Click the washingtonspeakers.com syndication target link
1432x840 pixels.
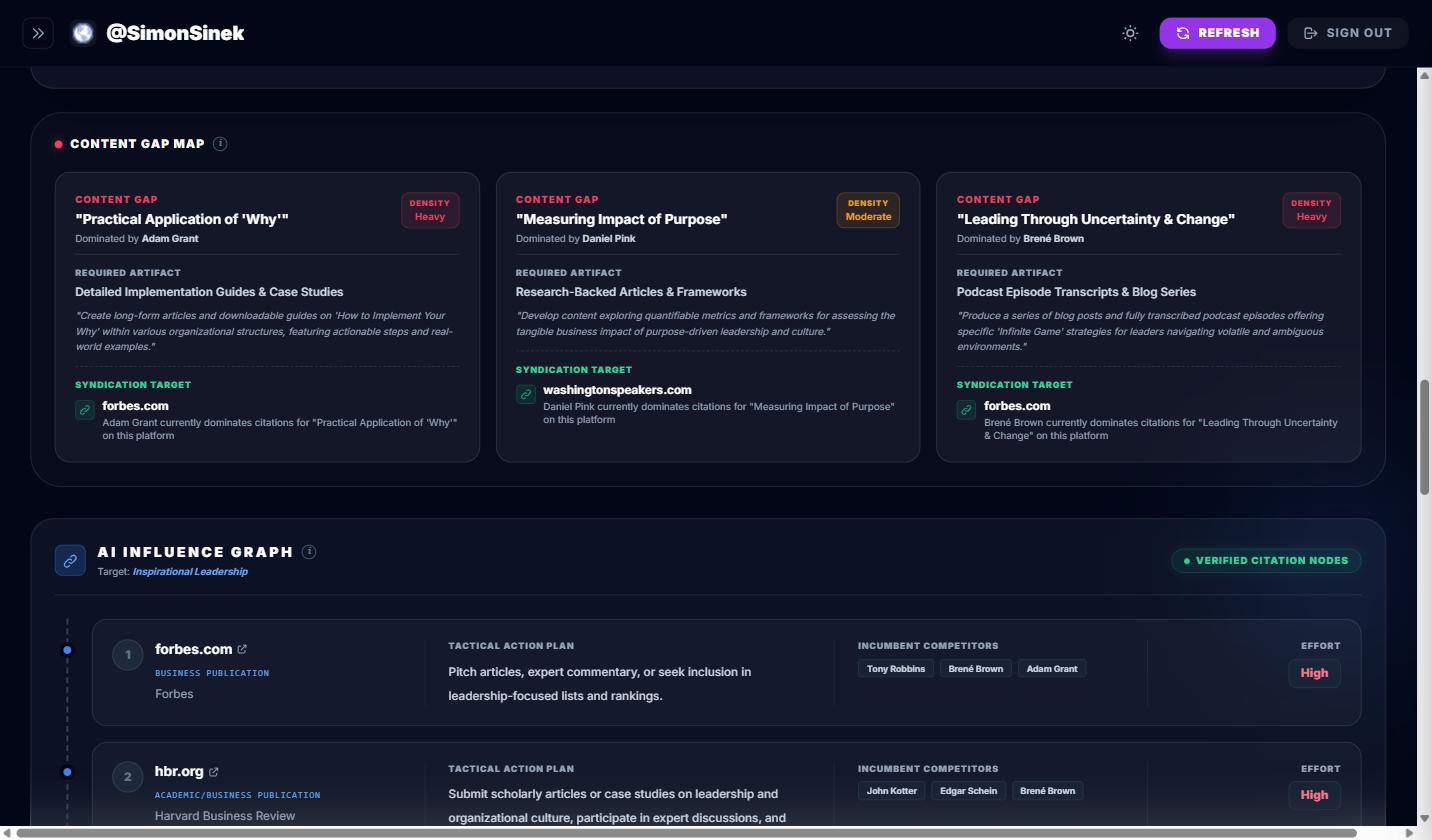click(x=617, y=390)
